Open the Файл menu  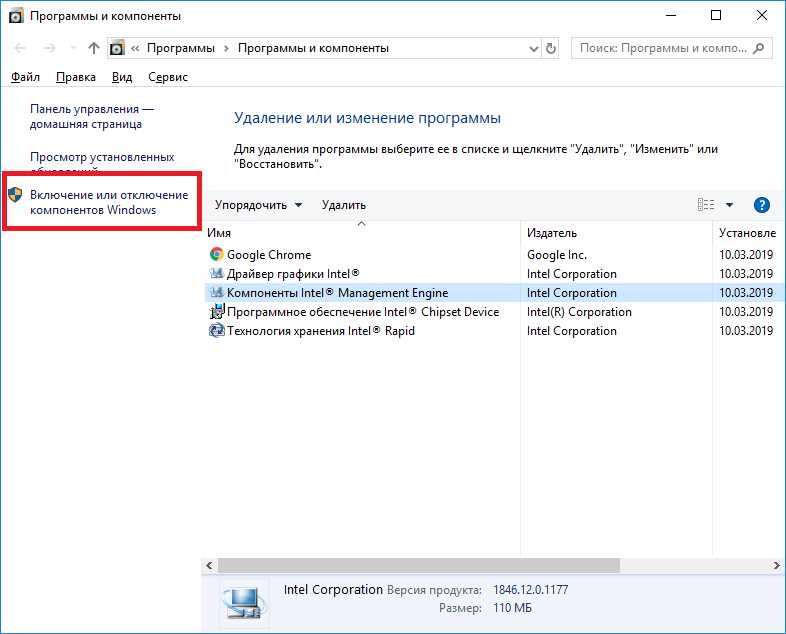point(25,77)
